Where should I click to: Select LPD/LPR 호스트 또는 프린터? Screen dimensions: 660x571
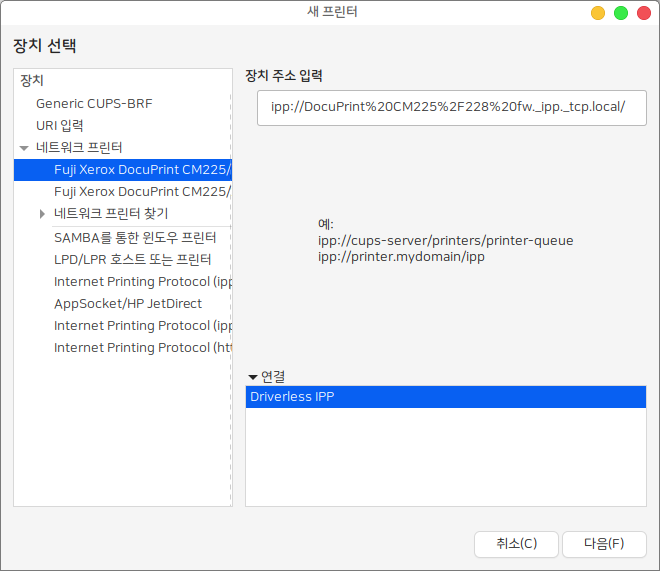click(132, 260)
